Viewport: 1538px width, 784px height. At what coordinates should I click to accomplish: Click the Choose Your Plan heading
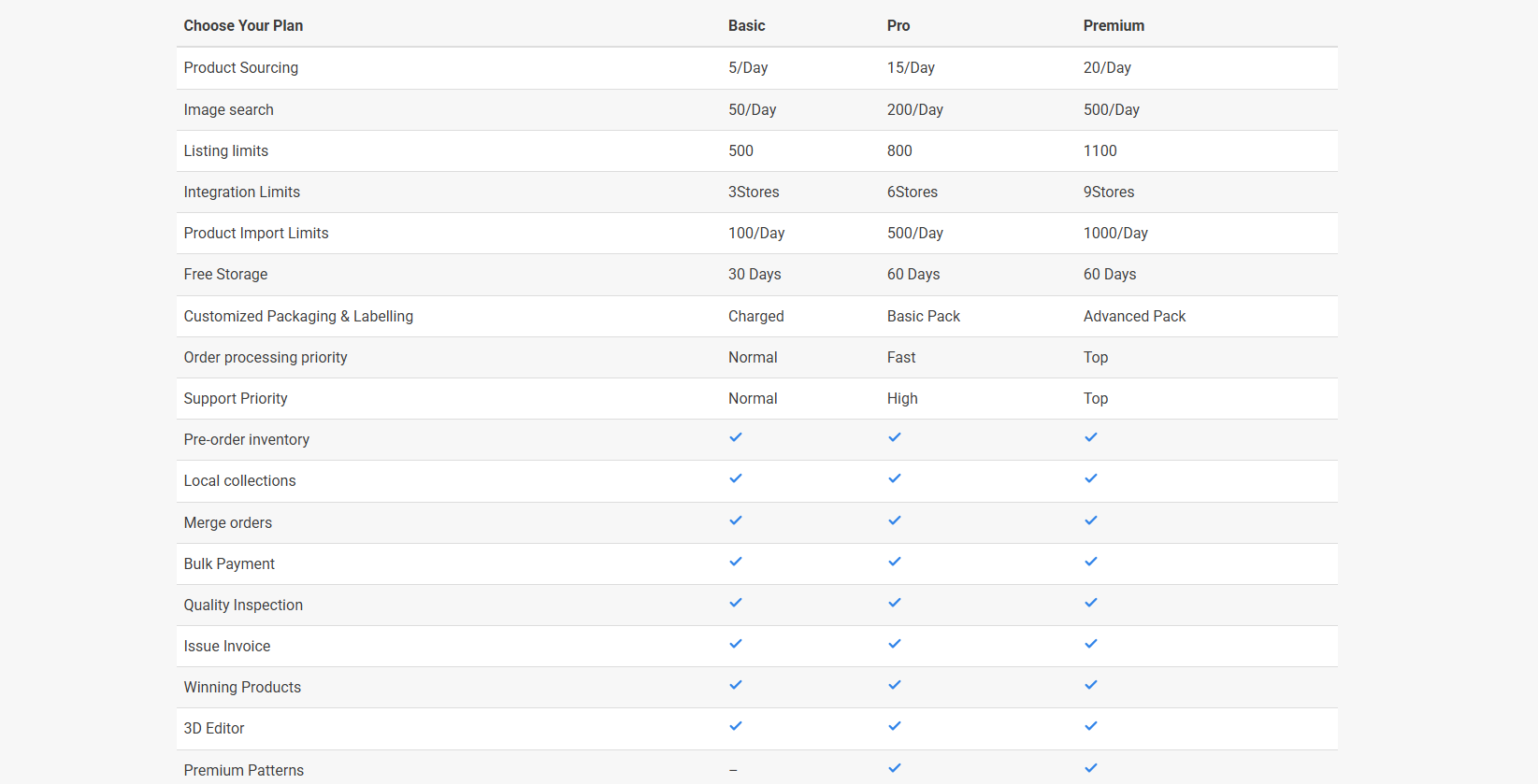(x=243, y=26)
